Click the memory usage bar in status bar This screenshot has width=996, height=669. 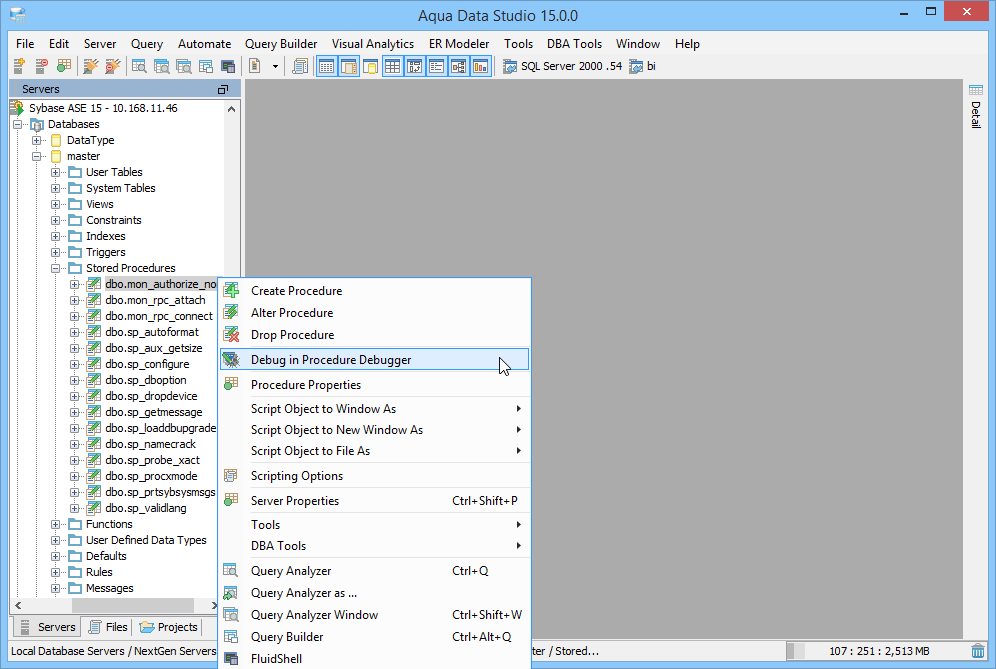878,651
